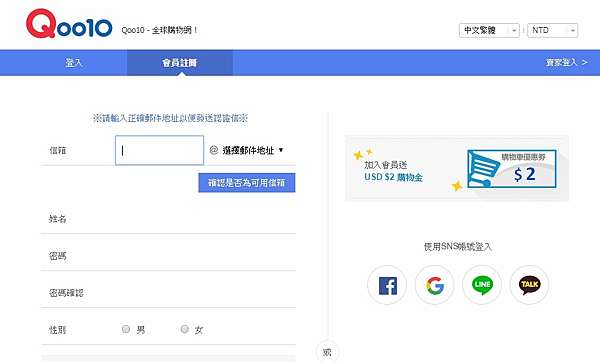Focus the 信箱 email input field
This screenshot has width=600, height=362.
pyautogui.click(x=159, y=150)
